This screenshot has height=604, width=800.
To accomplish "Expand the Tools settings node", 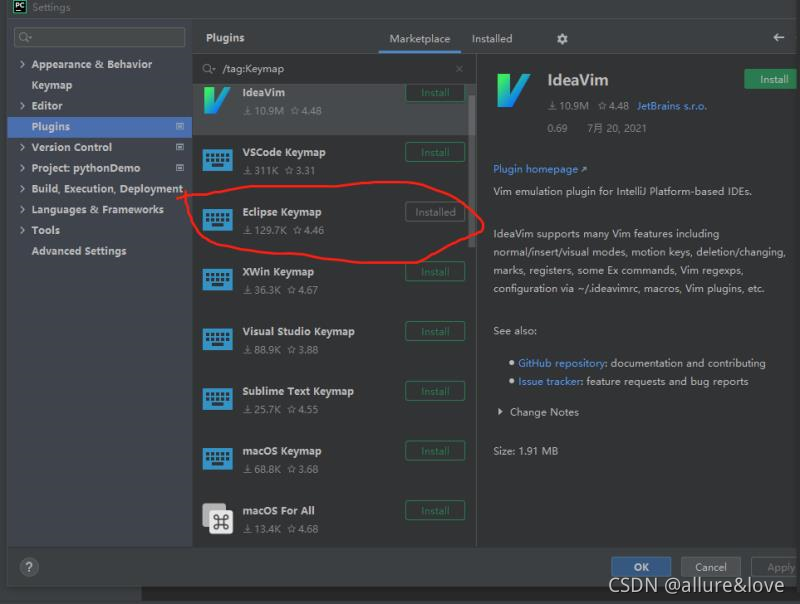I will [22, 230].
